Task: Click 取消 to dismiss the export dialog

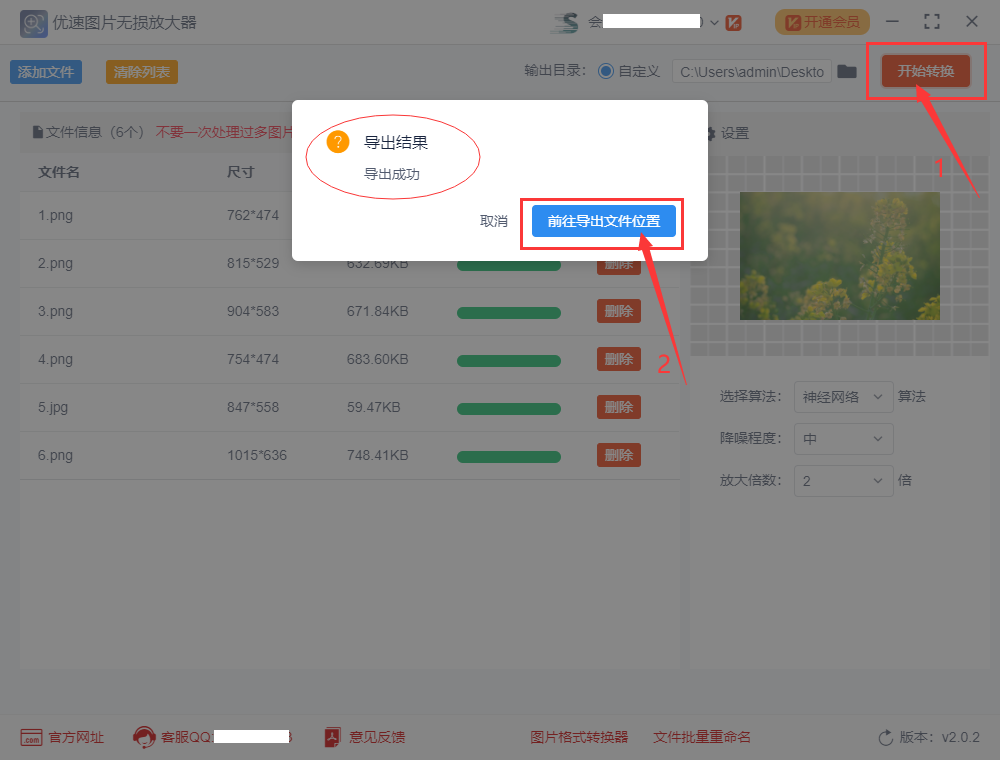Action: click(x=493, y=221)
